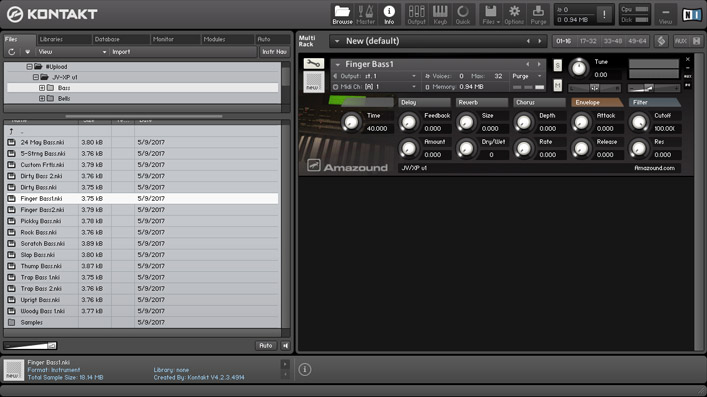This screenshot has width=707, height=397.
Task: Mute the Finger Bass1 instrument
Action: (558, 85)
